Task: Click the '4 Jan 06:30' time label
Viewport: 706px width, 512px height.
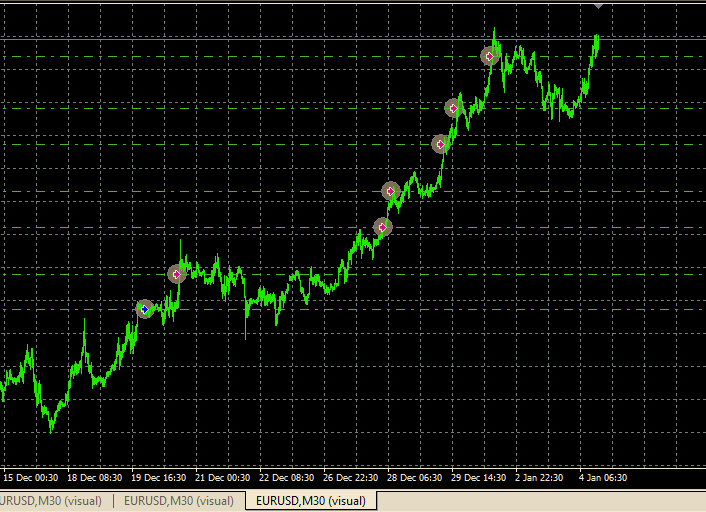Action: click(603, 478)
